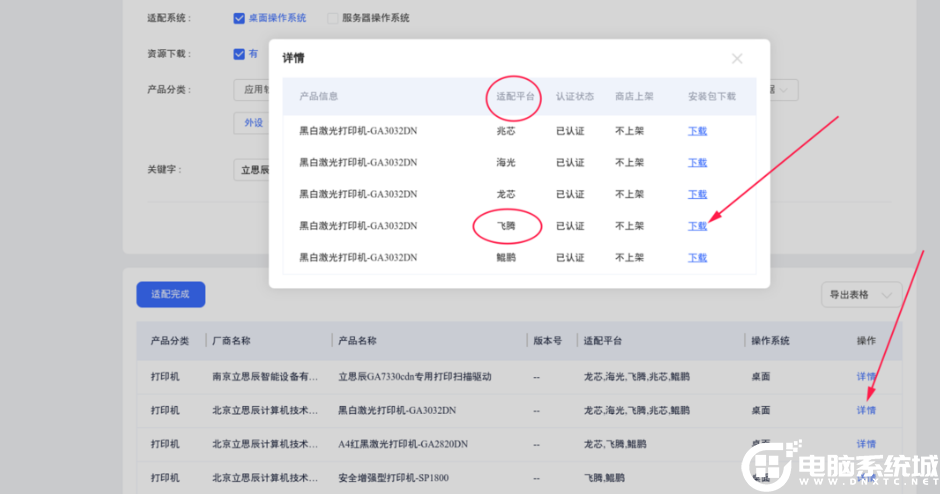Image resolution: width=940 pixels, height=494 pixels.
Task: Uncheck the 桌面操作系统 checkbox
Action: click(239, 18)
